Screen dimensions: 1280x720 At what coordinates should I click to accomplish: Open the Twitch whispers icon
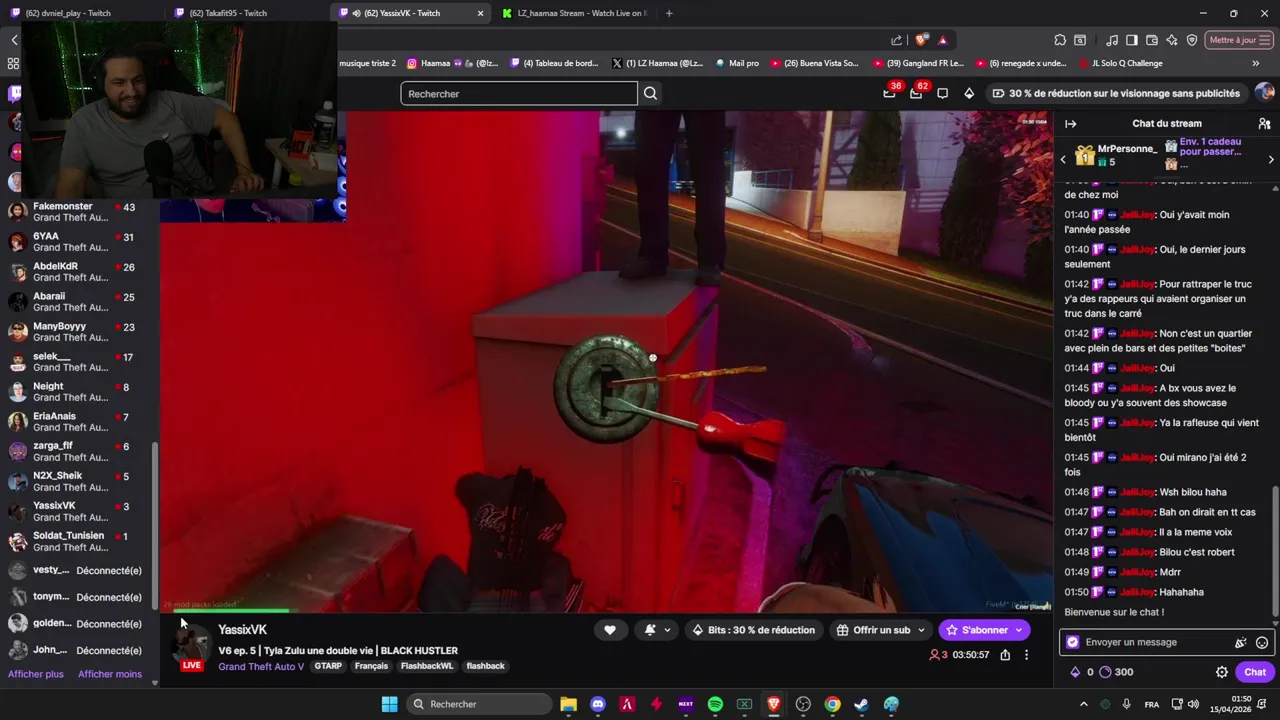(942, 93)
